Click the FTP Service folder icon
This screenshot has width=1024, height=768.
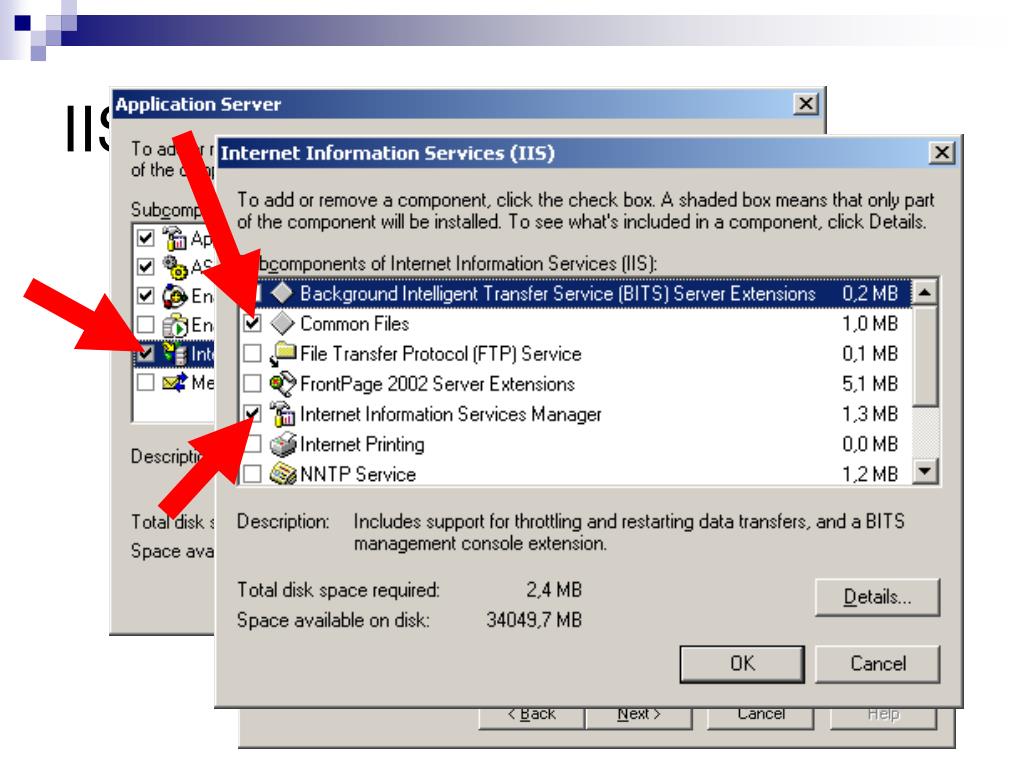click(x=282, y=353)
